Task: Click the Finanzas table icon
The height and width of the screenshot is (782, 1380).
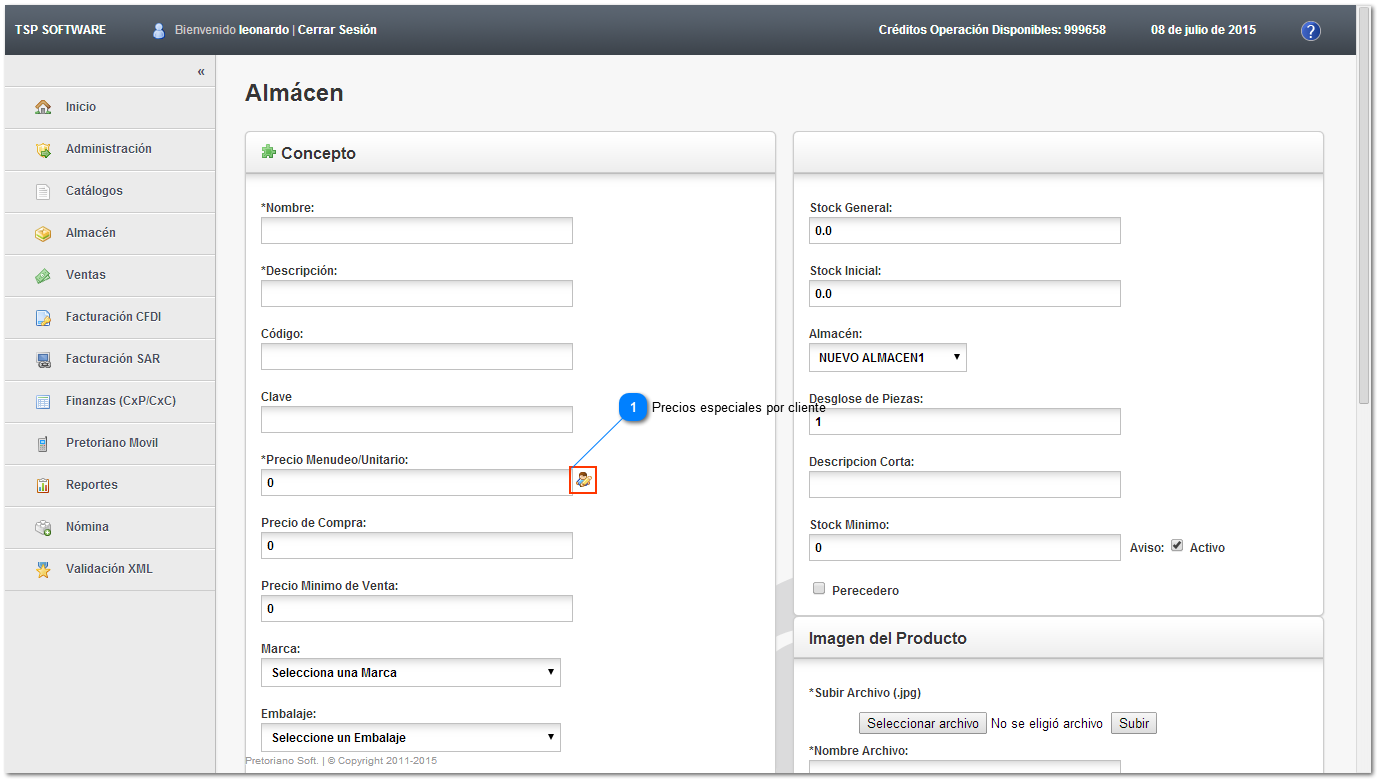Action: pos(43,401)
